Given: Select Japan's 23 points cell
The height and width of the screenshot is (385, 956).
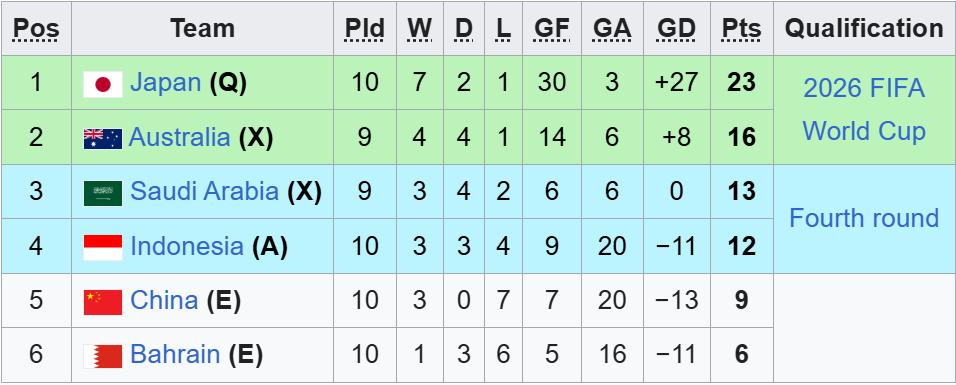Looking at the screenshot, I should pyautogui.click(x=741, y=82).
